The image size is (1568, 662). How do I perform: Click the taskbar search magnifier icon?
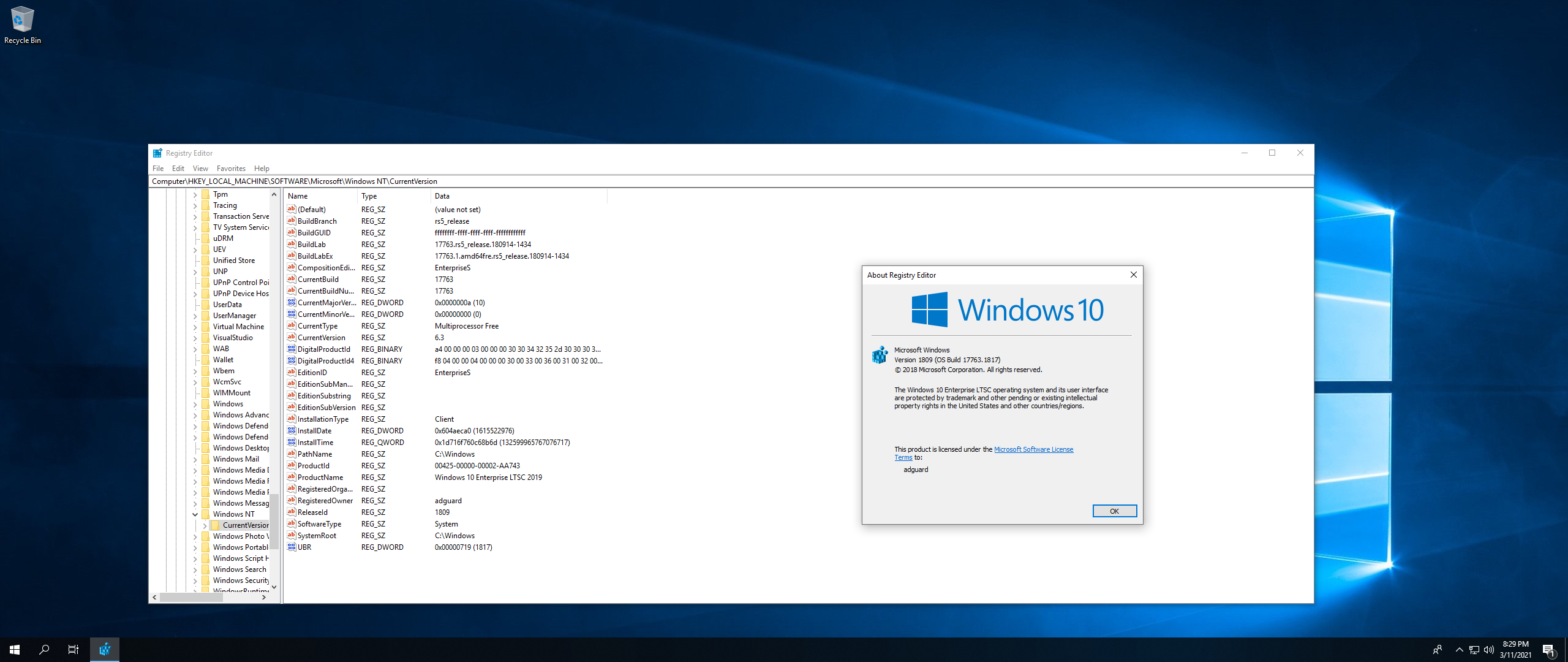click(44, 649)
